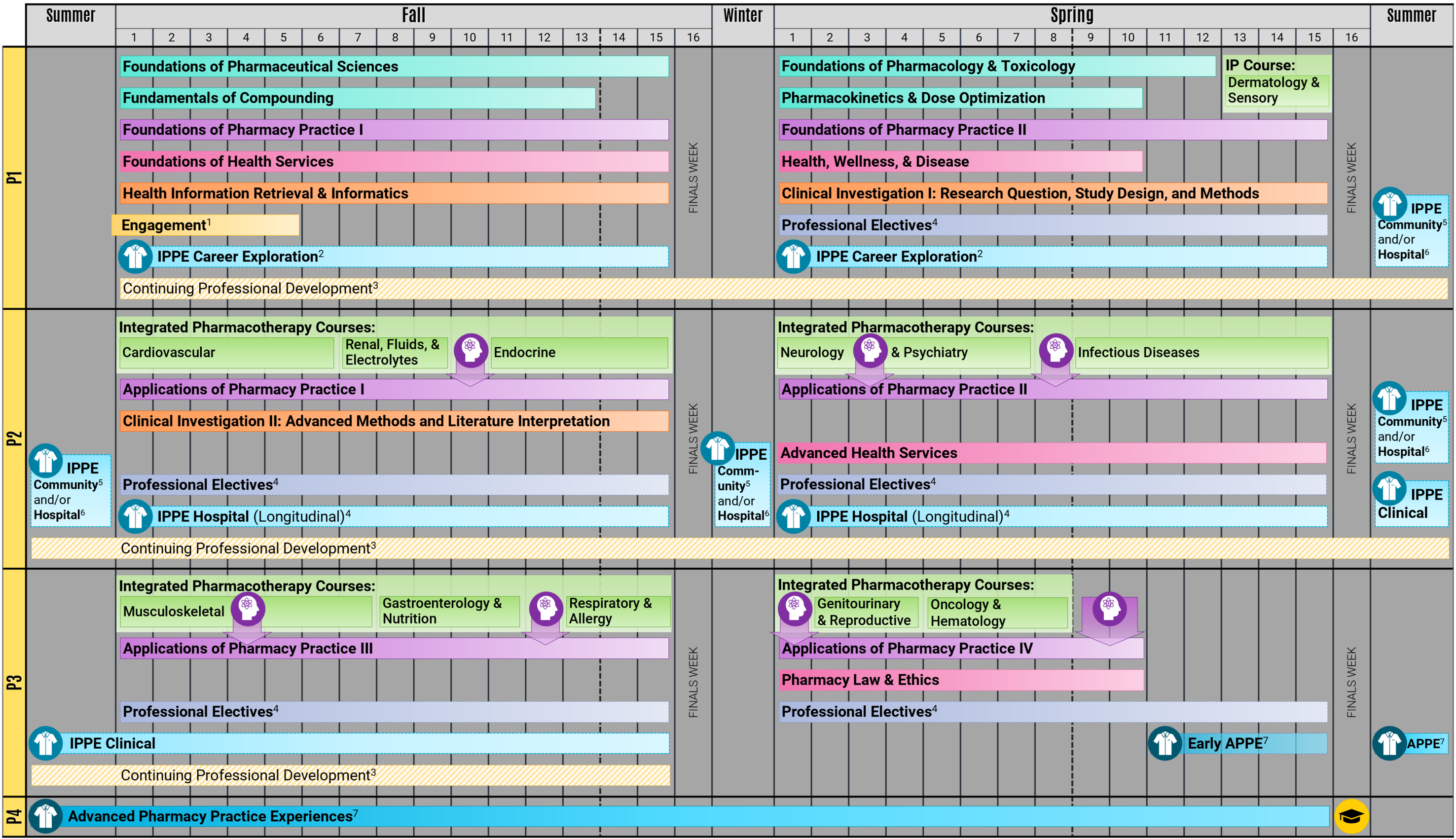The width and height of the screenshot is (1456, 839).
Task: Click brain head icon beside Respiratory & Allergy
Action: point(546,609)
